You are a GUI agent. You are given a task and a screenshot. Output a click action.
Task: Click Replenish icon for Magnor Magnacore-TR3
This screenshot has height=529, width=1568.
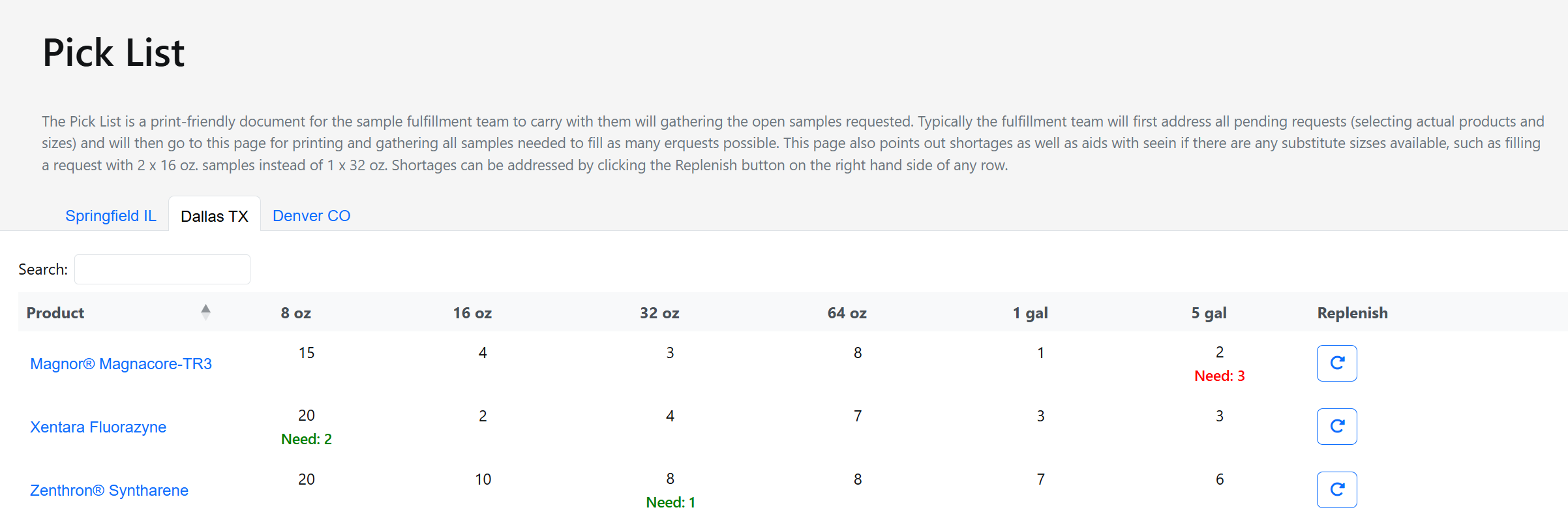pyautogui.click(x=1336, y=363)
